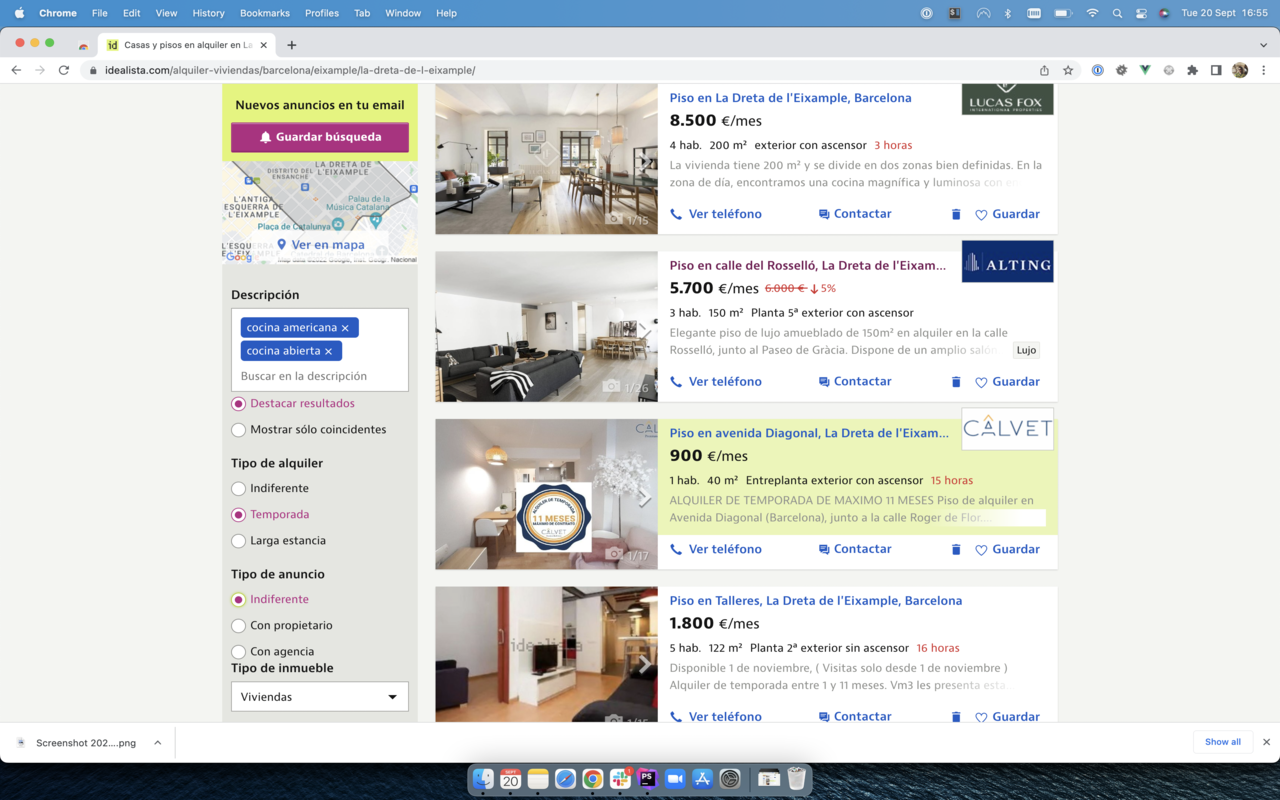
Task: Open the Piso en calle del Rosselló listing
Action: (808, 266)
